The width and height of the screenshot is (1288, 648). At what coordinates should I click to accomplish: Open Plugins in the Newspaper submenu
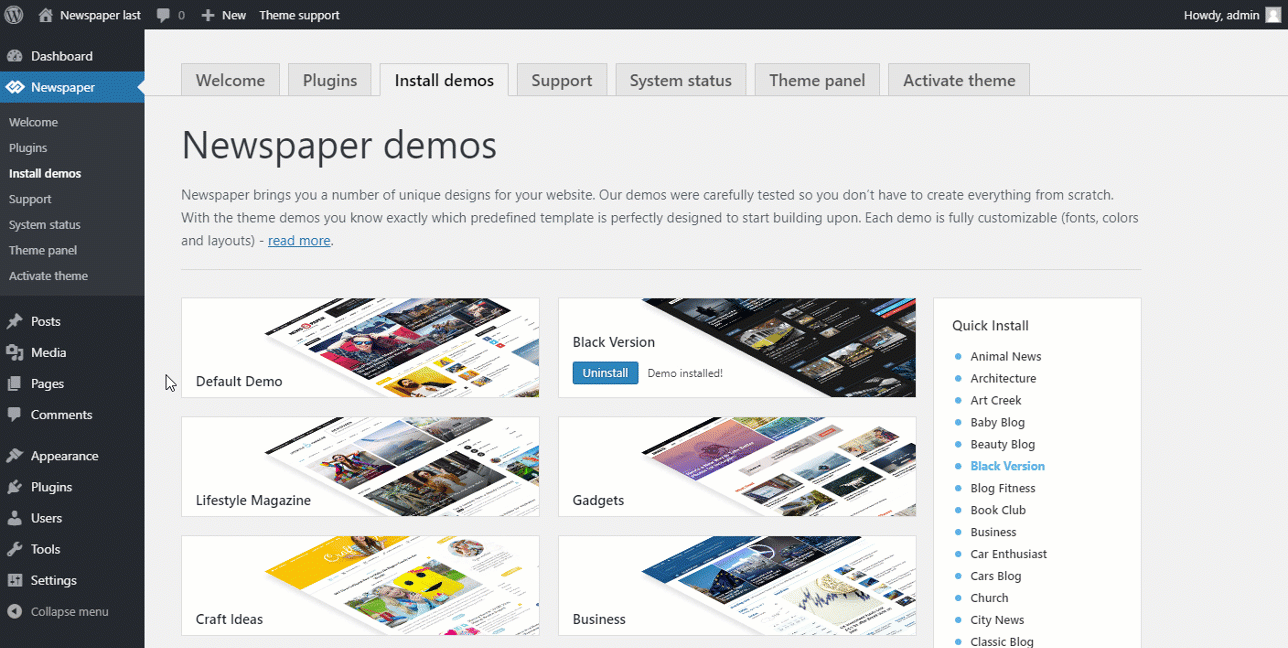pyautogui.click(x=28, y=148)
